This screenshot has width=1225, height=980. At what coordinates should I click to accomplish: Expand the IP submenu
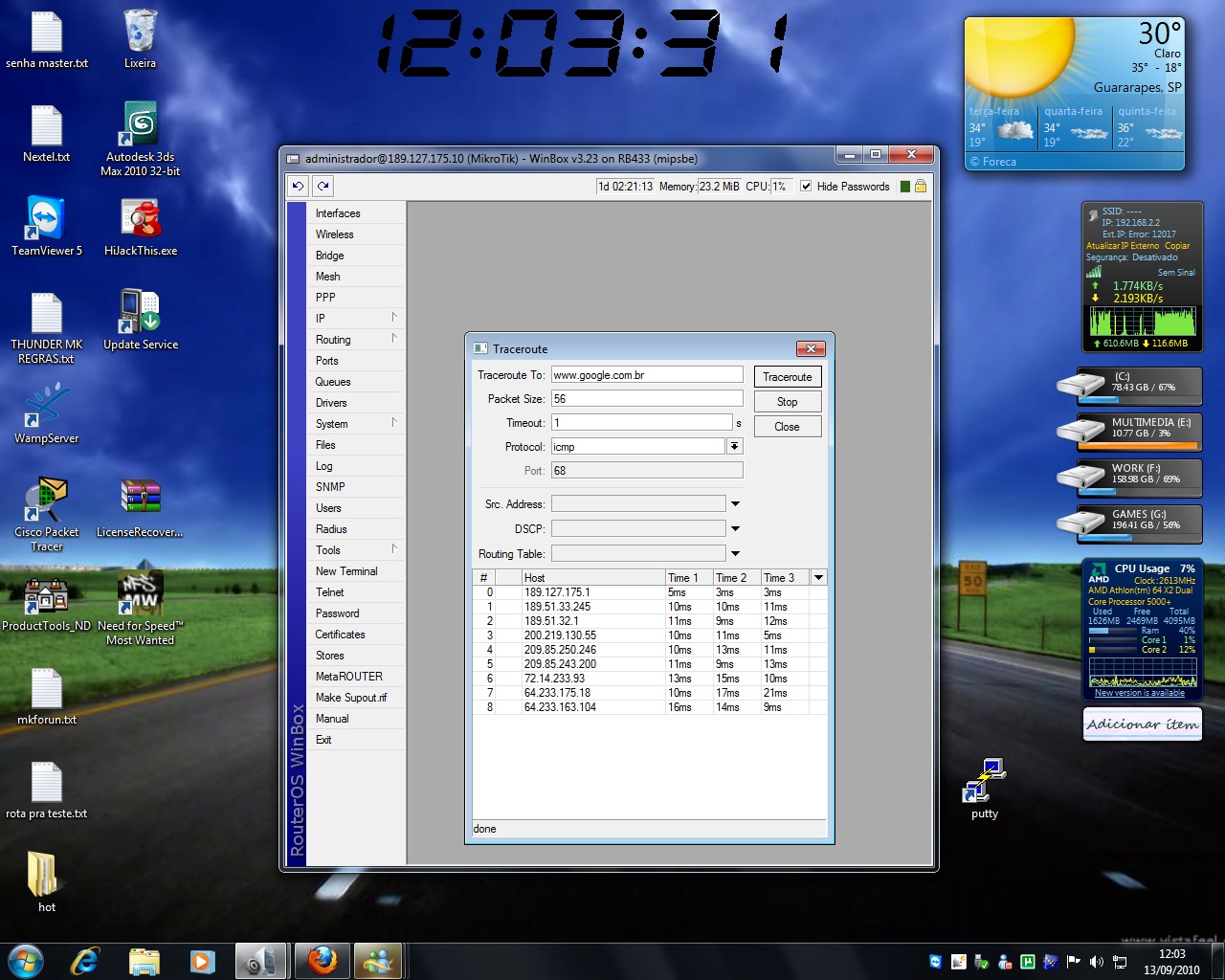coord(357,318)
